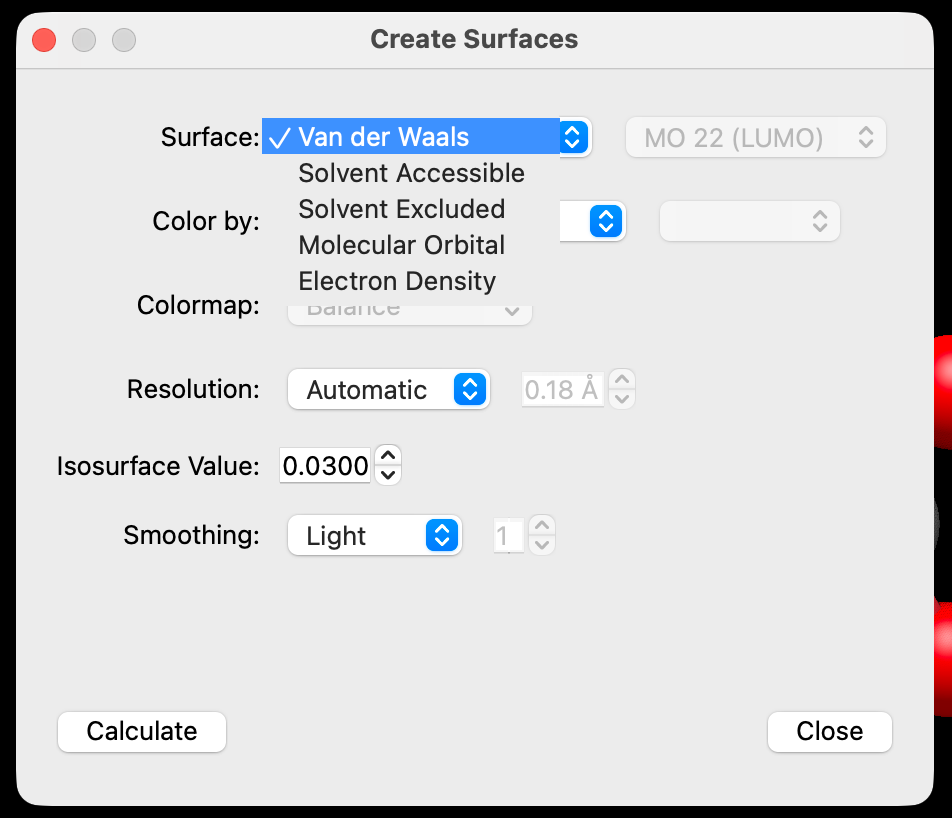
Task: Click the resolution 0.18 Å value field
Action: [562, 390]
